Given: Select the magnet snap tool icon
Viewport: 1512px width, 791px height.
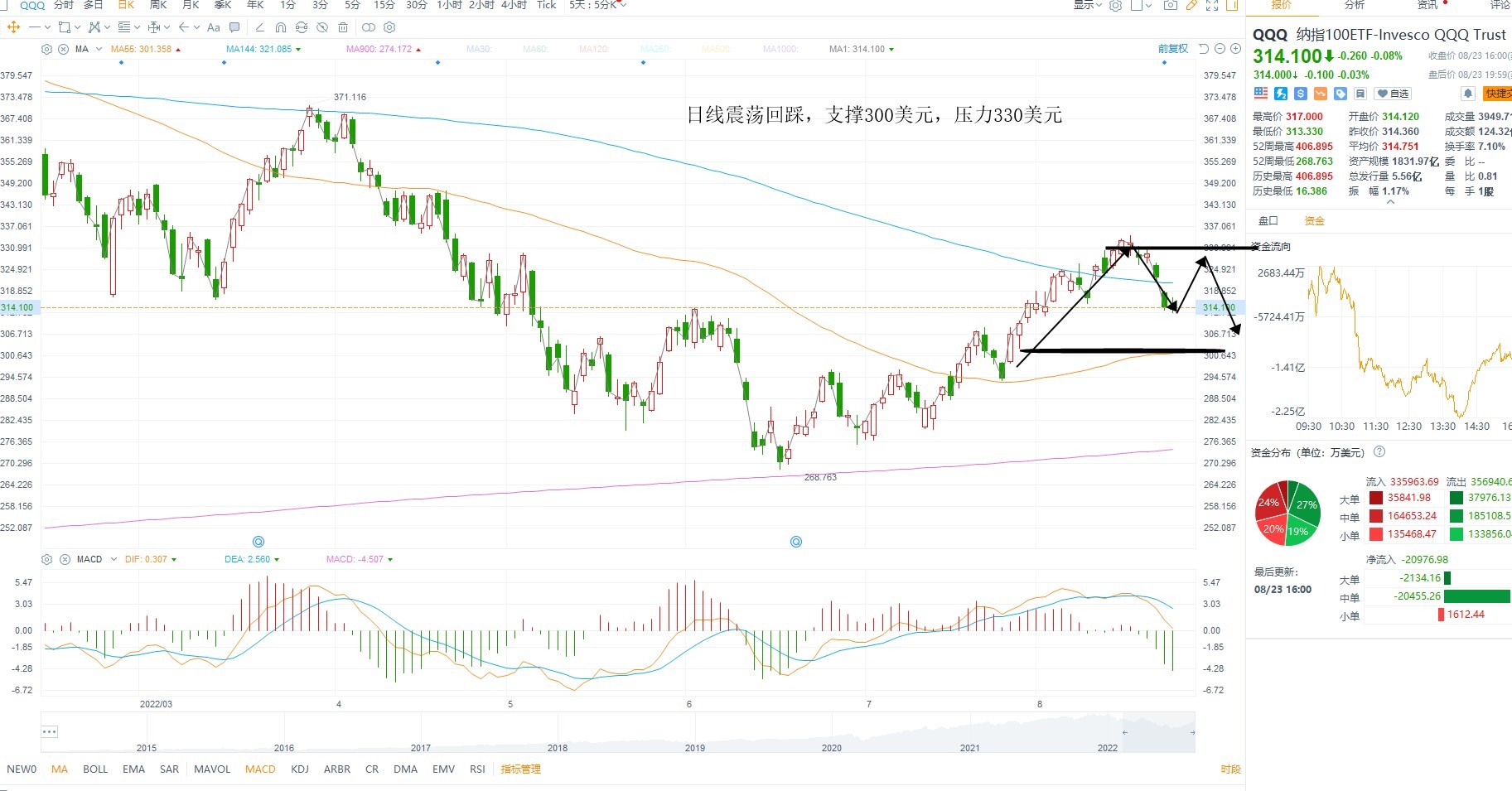Looking at the screenshot, I should (281, 27).
